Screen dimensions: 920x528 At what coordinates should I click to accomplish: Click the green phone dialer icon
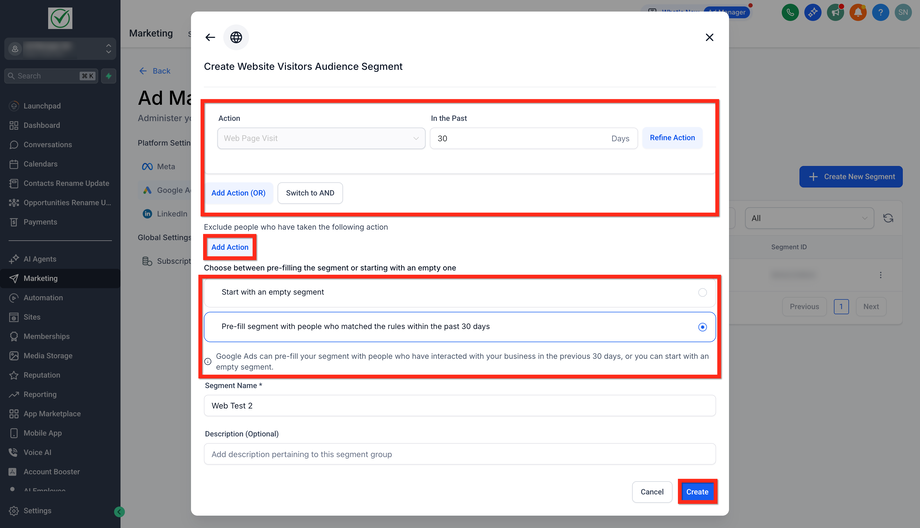tap(790, 13)
